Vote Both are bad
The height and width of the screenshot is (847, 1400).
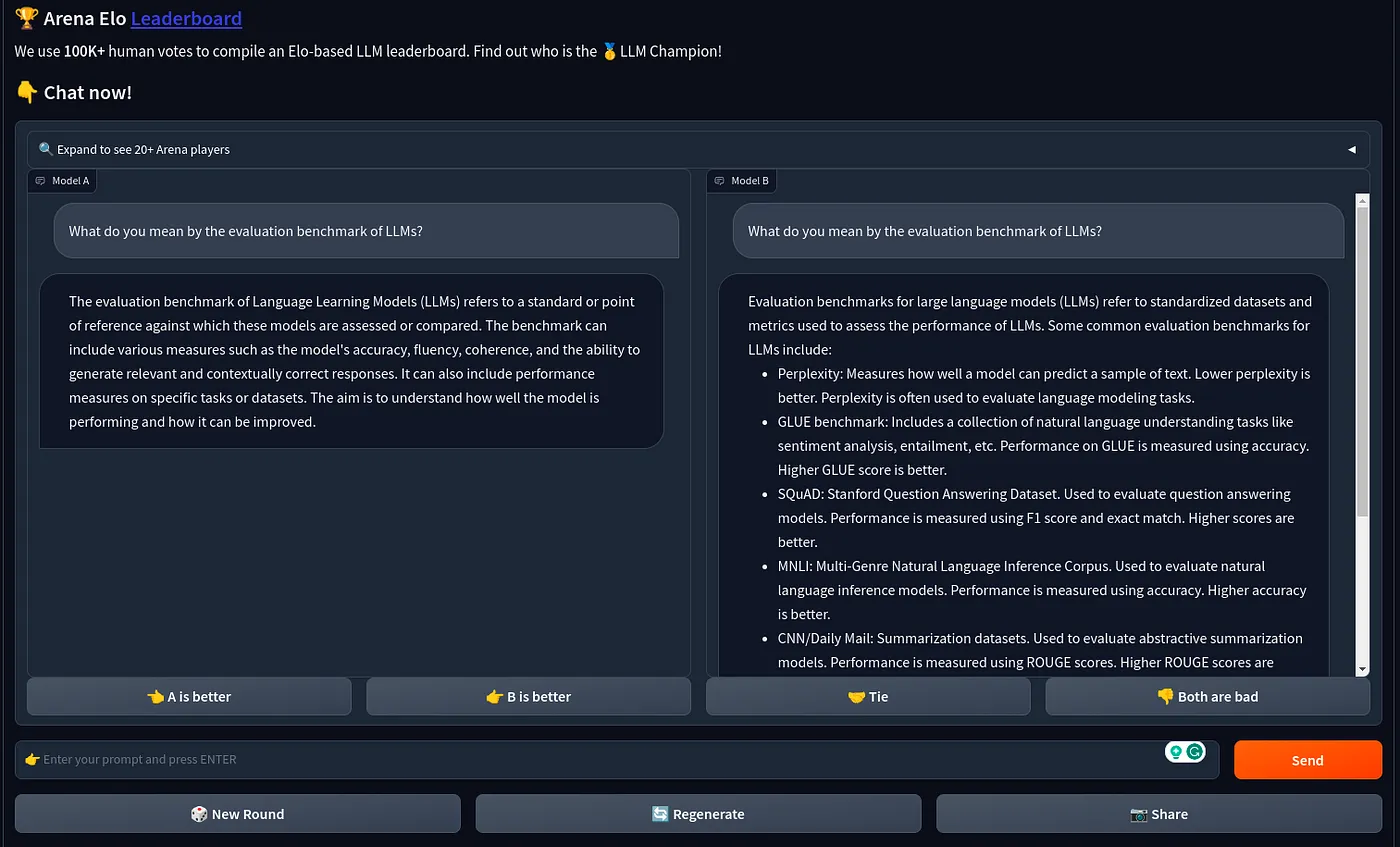pos(1207,696)
